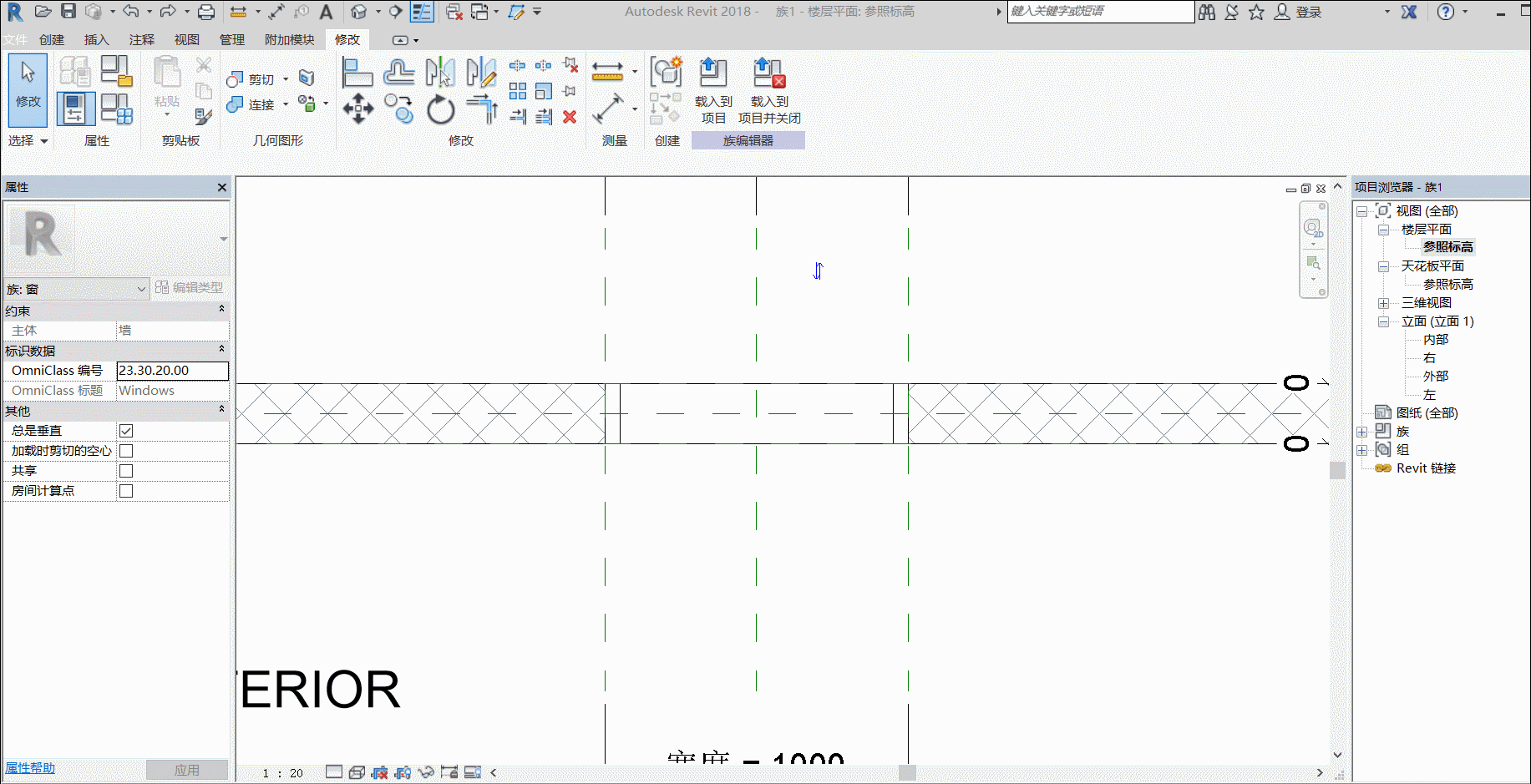
Task: Click the Offset tool icon
Action: click(398, 73)
